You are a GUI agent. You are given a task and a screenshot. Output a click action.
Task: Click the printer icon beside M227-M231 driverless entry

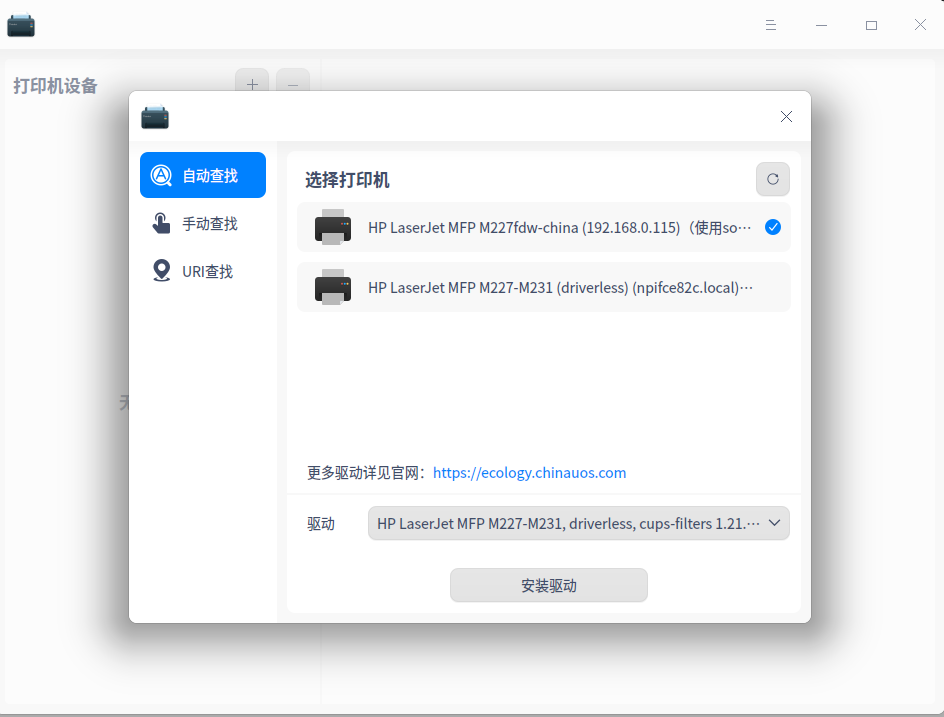(333, 288)
